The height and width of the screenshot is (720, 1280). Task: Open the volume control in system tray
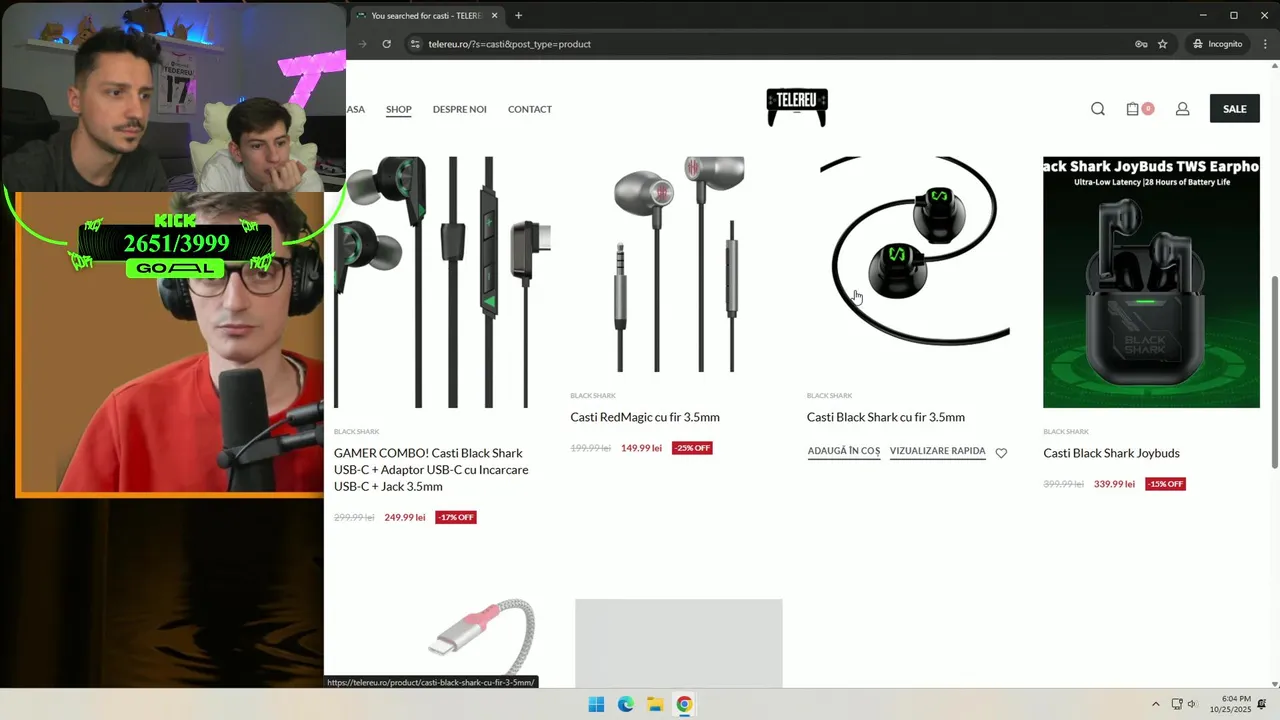click(x=1192, y=704)
